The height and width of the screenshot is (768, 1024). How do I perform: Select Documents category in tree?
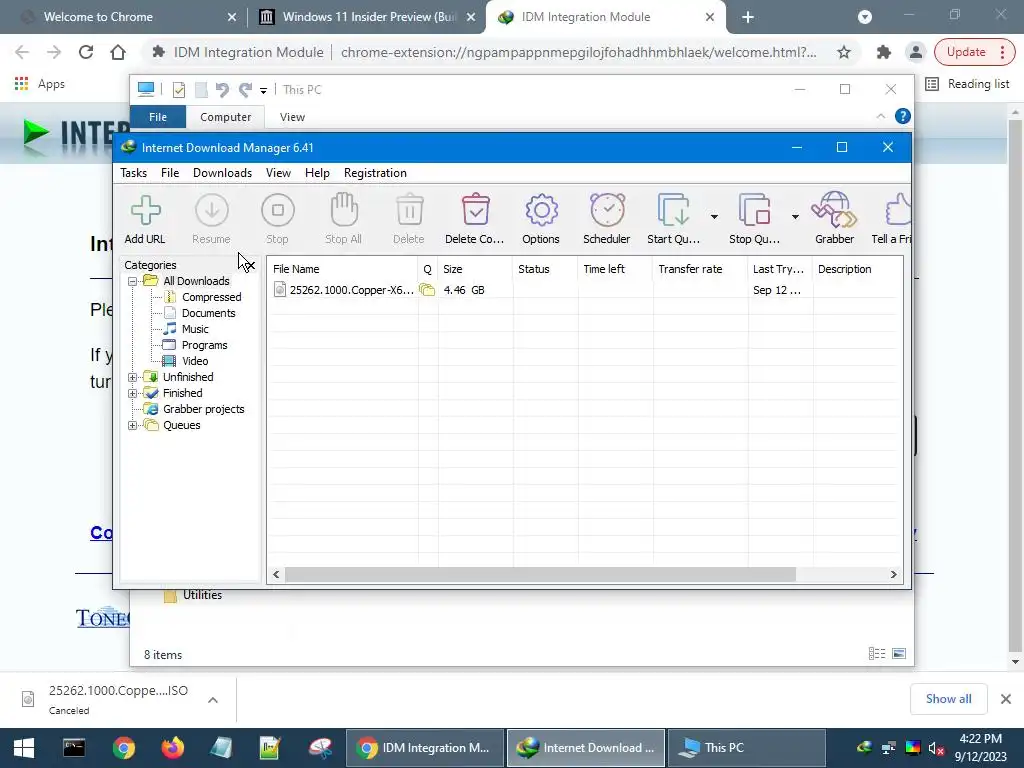click(208, 313)
